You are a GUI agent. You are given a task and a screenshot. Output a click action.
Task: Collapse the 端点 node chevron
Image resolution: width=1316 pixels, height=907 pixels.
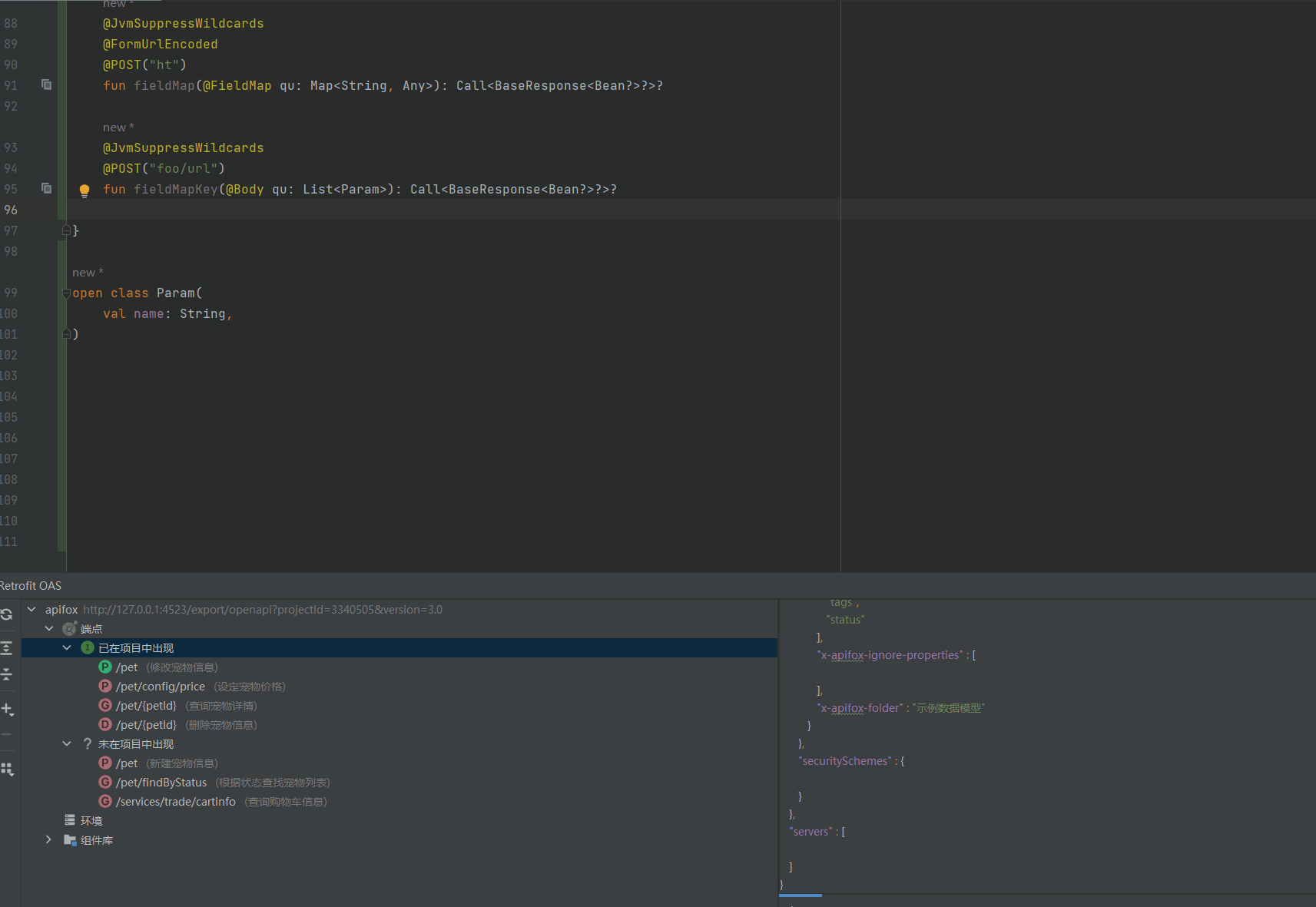click(x=49, y=628)
